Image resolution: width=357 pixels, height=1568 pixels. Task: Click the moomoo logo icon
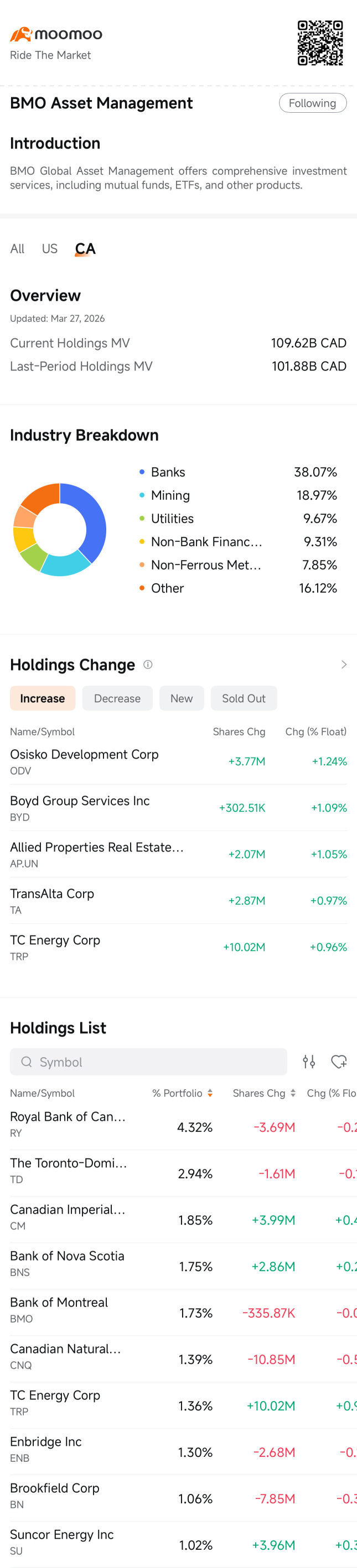pyautogui.click(x=20, y=34)
